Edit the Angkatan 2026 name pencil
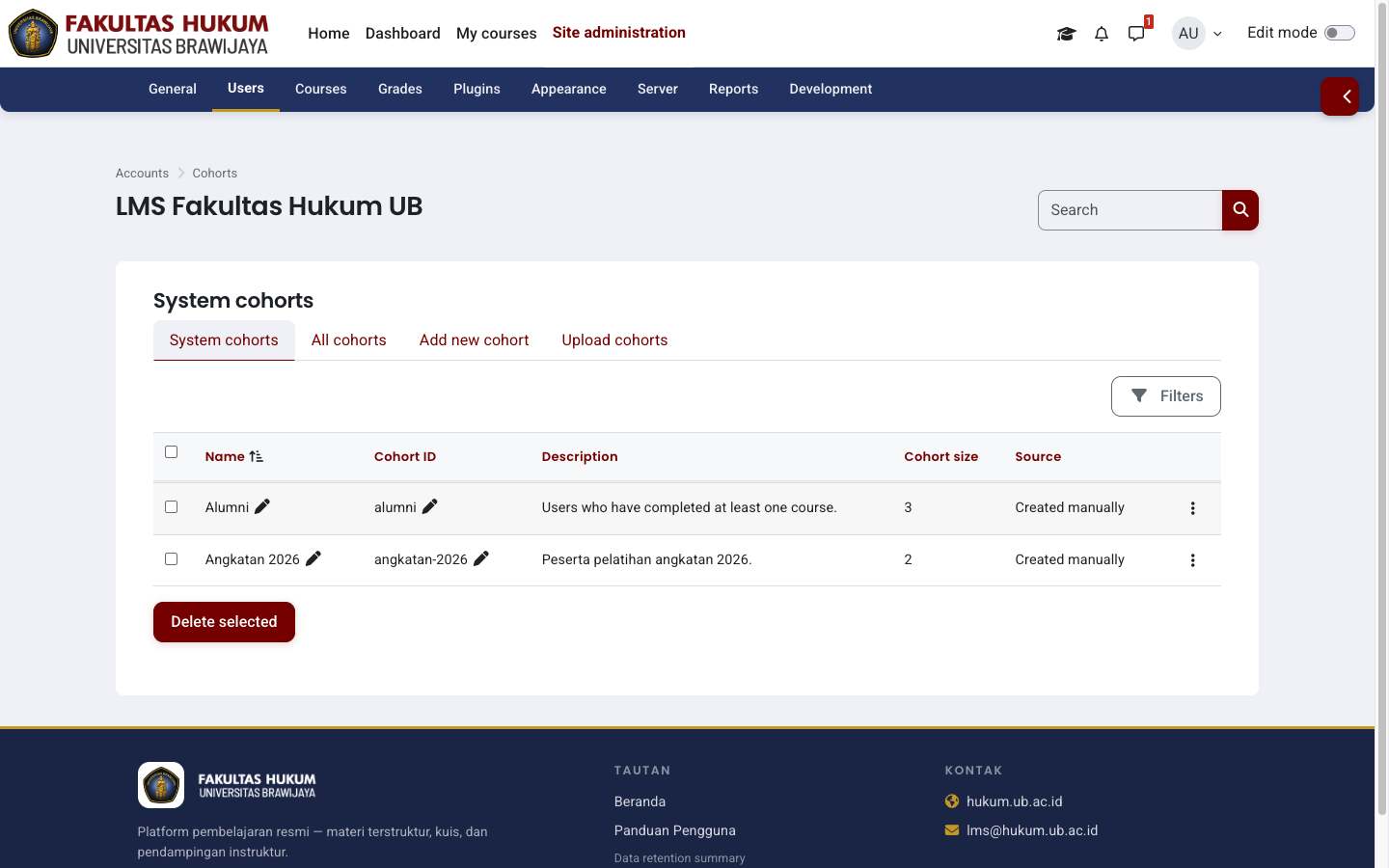Screen dimensions: 1389x868 pos(313,558)
